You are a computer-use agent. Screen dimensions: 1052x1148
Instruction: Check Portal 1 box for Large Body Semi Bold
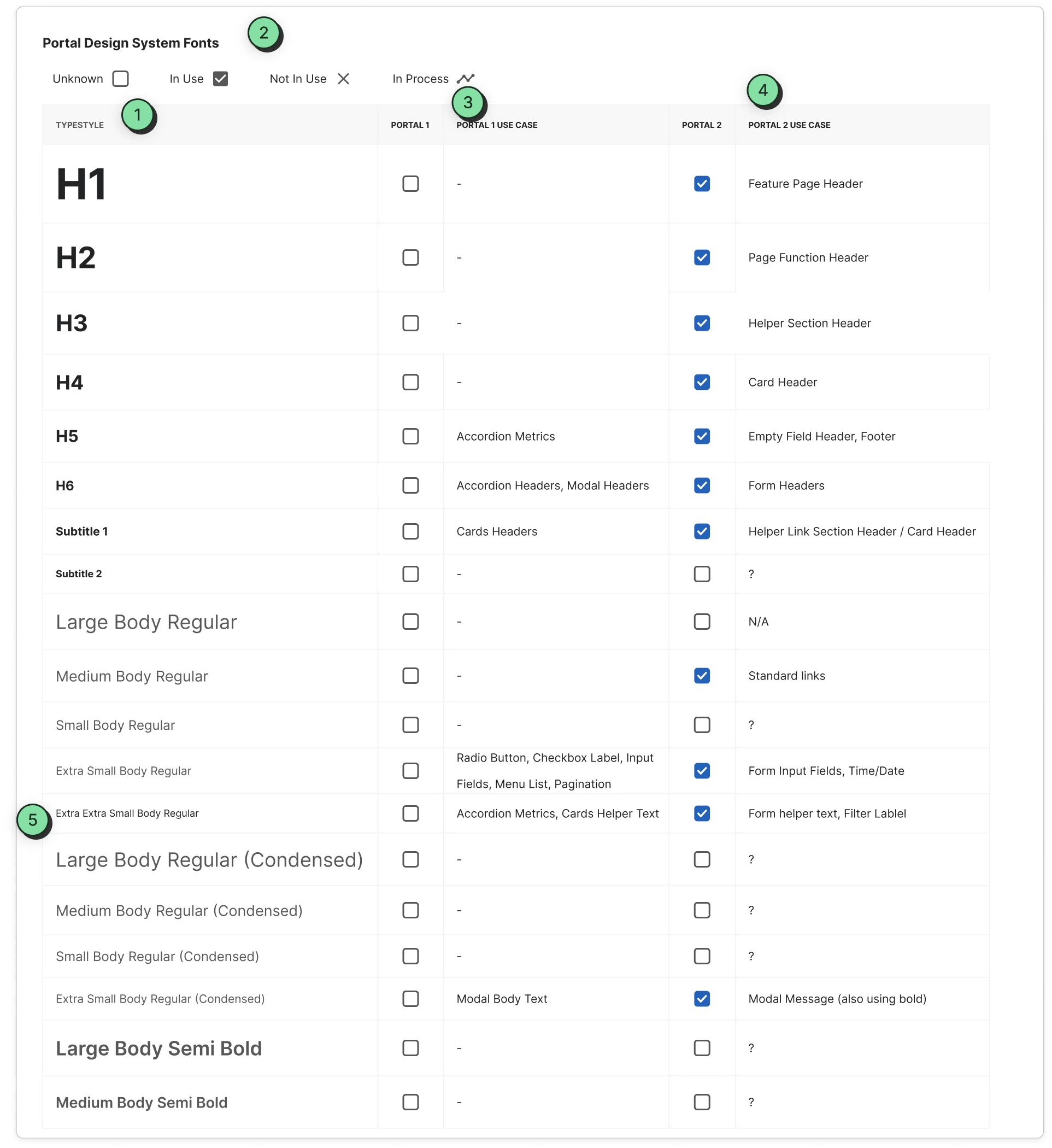[x=410, y=1048]
